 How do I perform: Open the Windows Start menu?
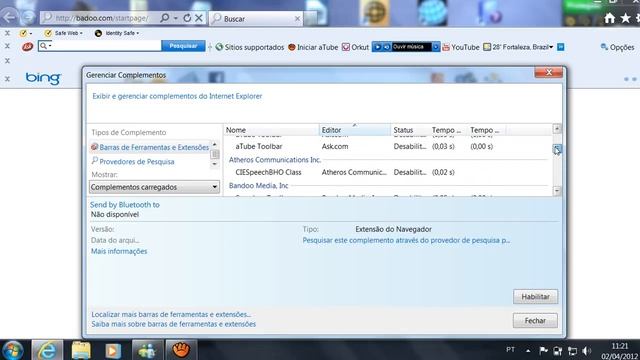[x=13, y=350]
